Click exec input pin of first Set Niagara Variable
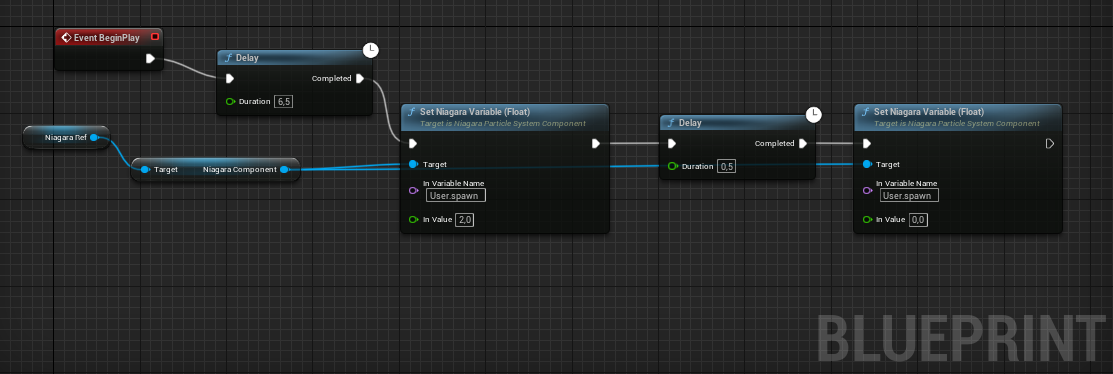 [413, 143]
